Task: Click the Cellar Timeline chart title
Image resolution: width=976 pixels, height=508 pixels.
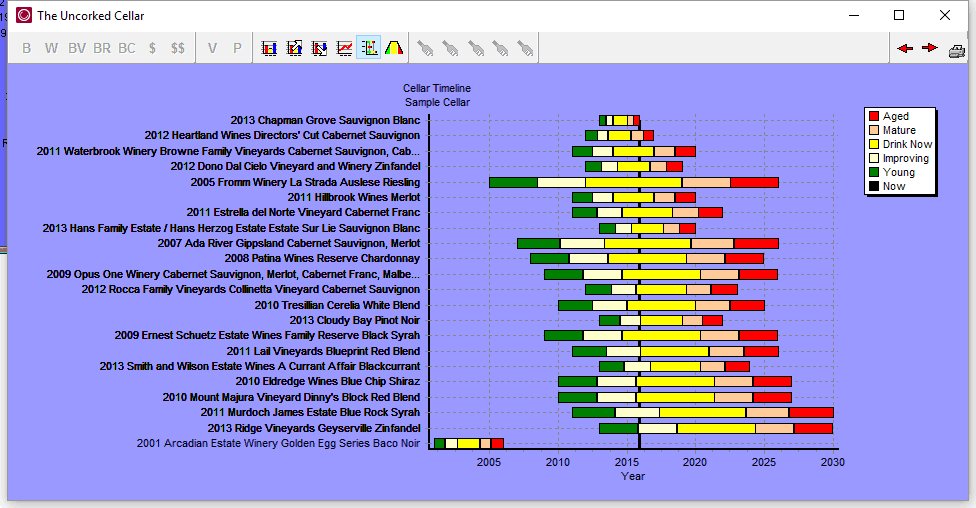Action: pyautogui.click(x=437, y=88)
